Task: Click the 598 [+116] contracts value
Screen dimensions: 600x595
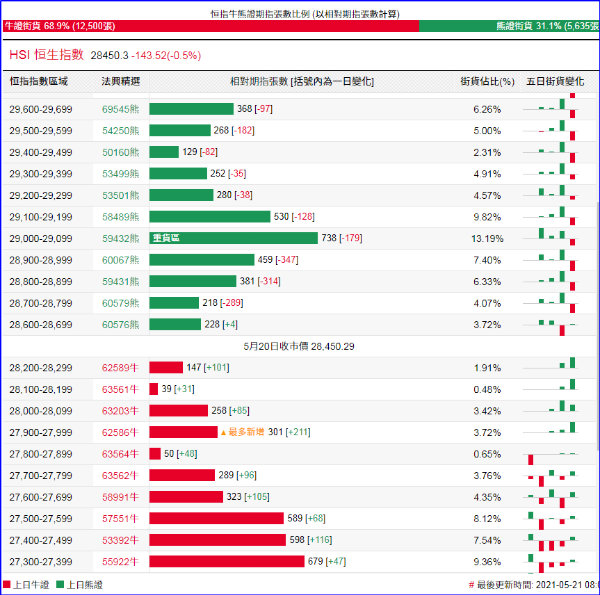Action: [311, 540]
